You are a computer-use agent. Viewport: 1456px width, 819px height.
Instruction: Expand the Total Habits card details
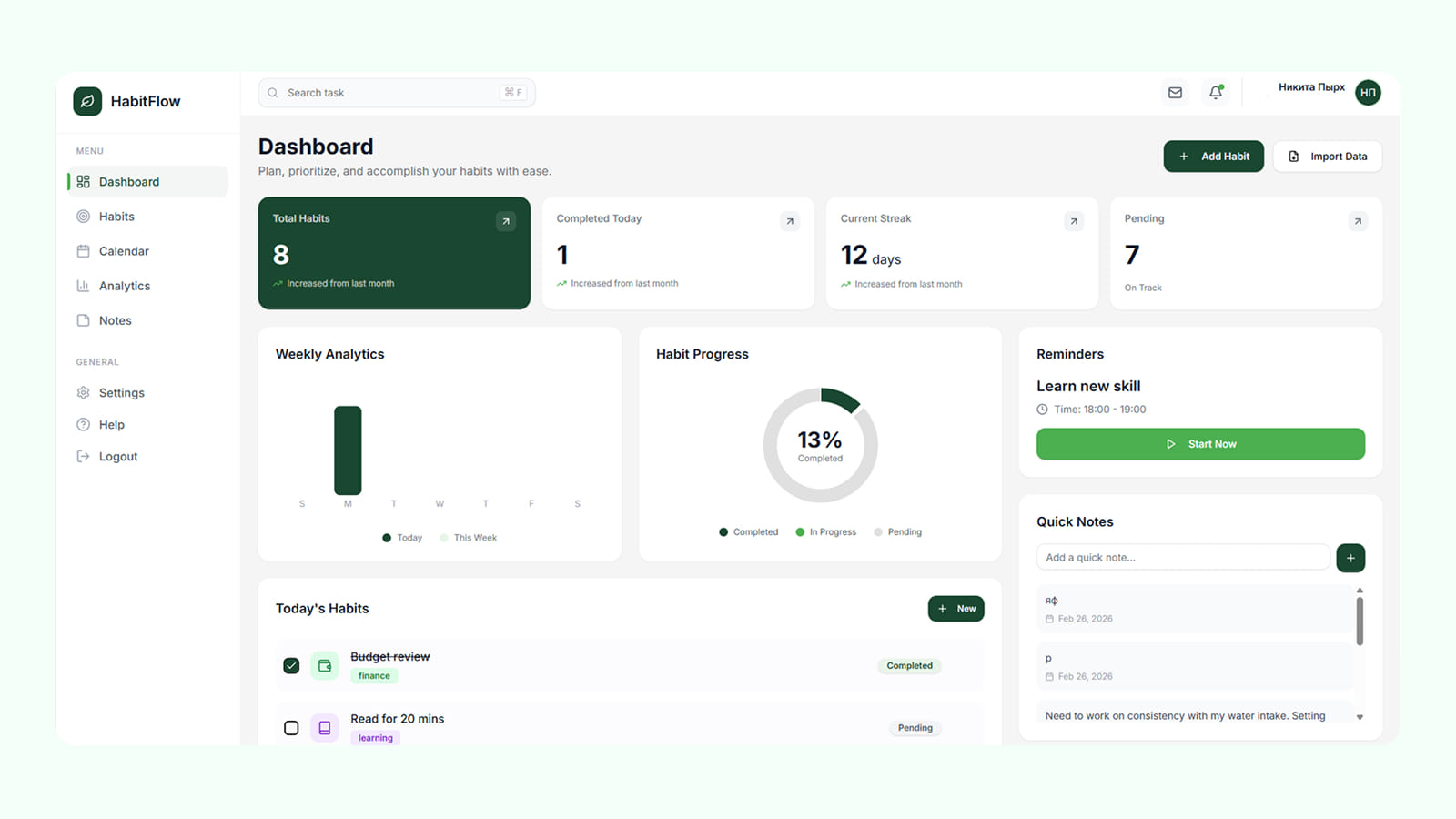pos(506,220)
